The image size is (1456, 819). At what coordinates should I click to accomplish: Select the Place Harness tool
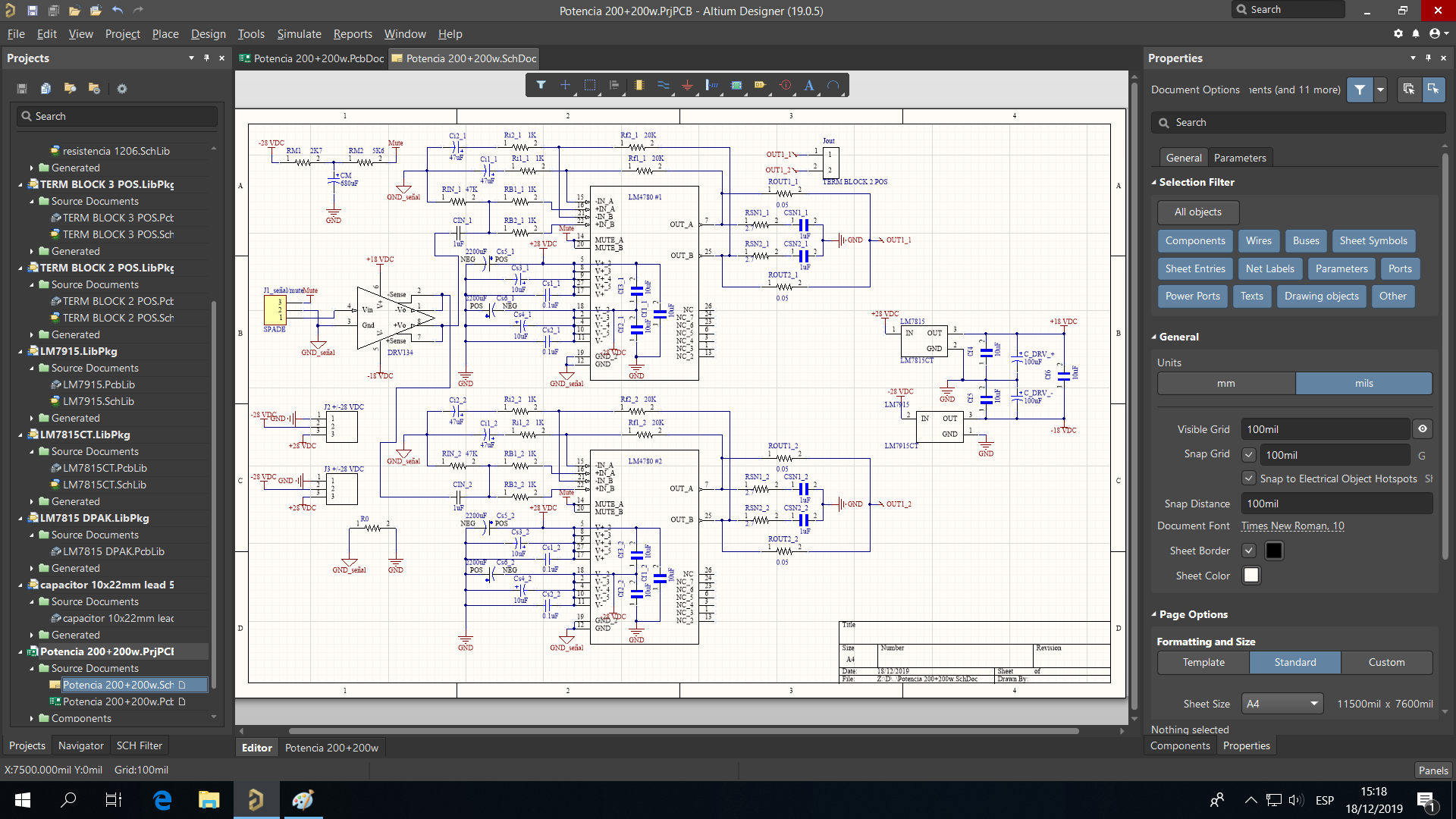pyautogui.click(x=711, y=86)
